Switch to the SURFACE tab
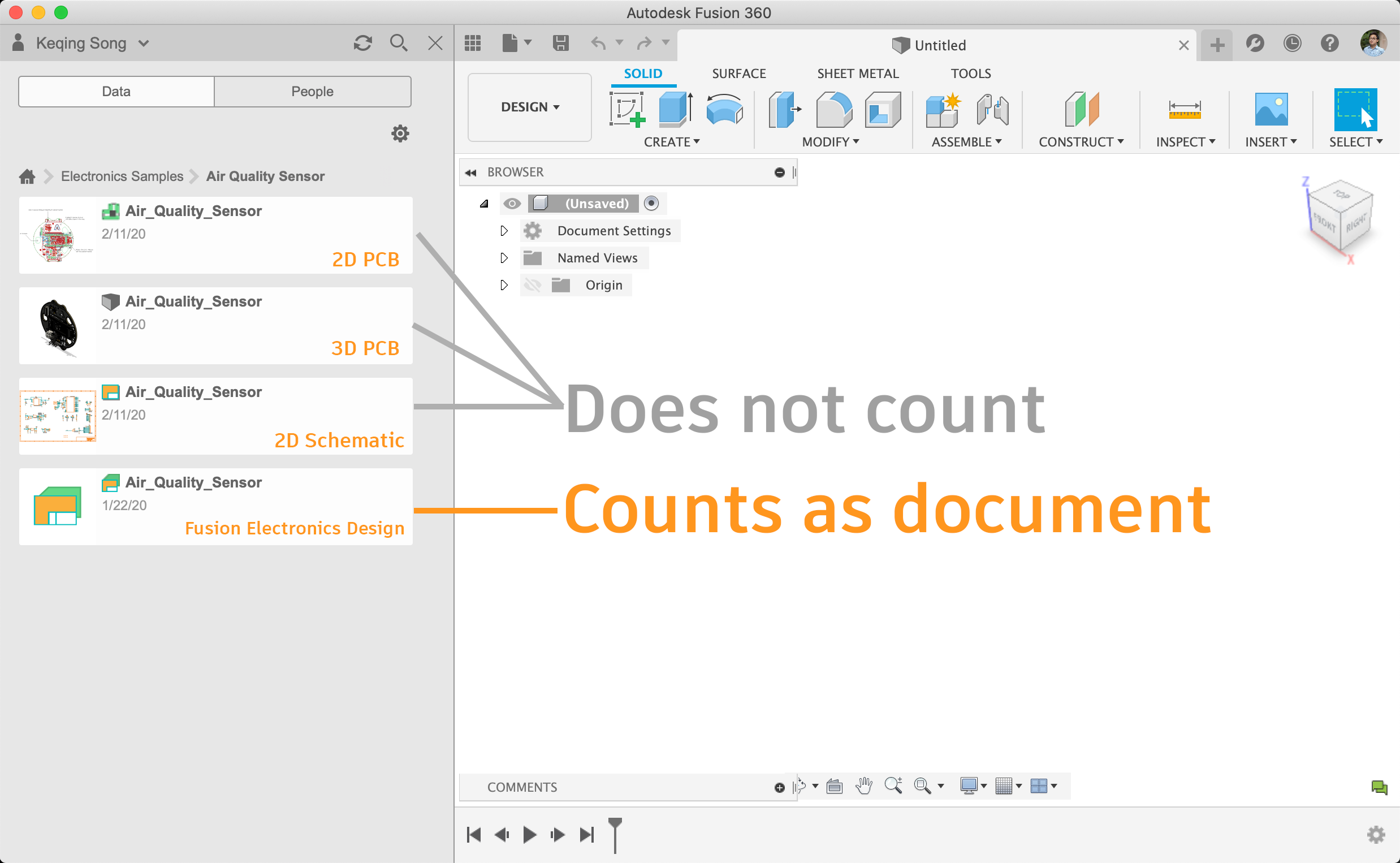Image resolution: width=1400 pixels, height=863 pixels. pyautogui.click(x=738, y=74)
